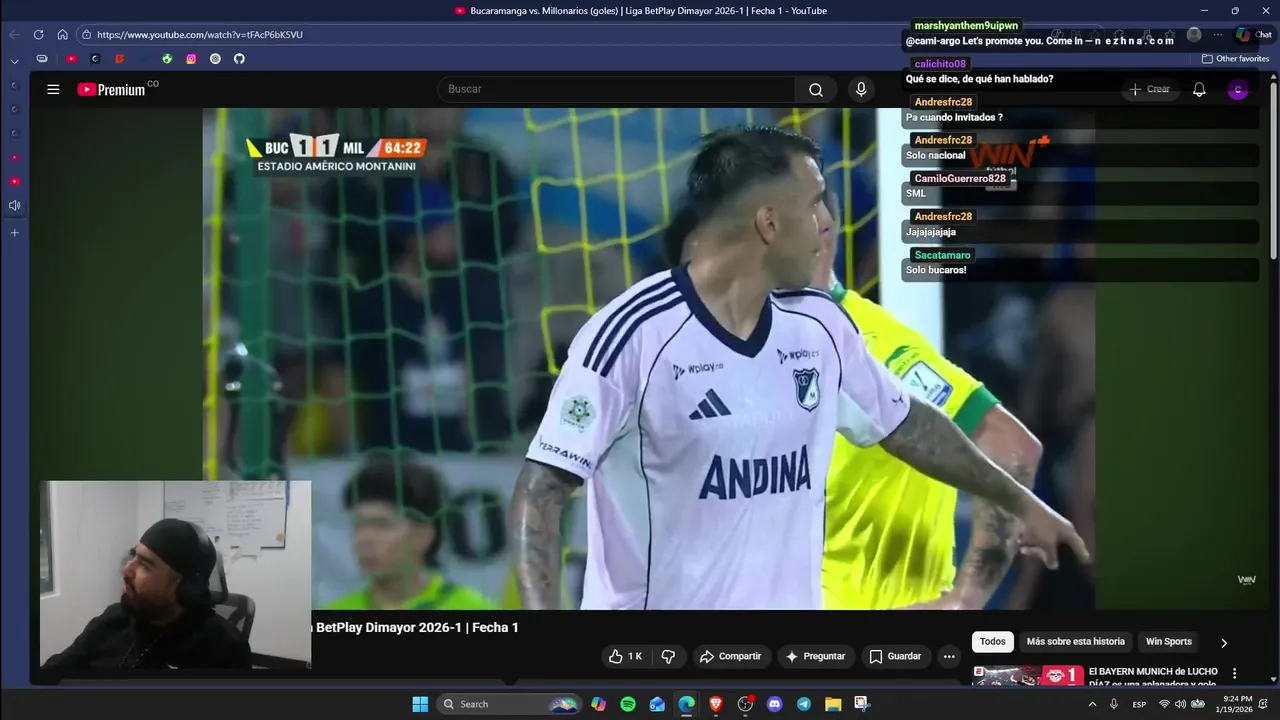
Task: Open Other favorites folder
Action: coord(1235,59)
